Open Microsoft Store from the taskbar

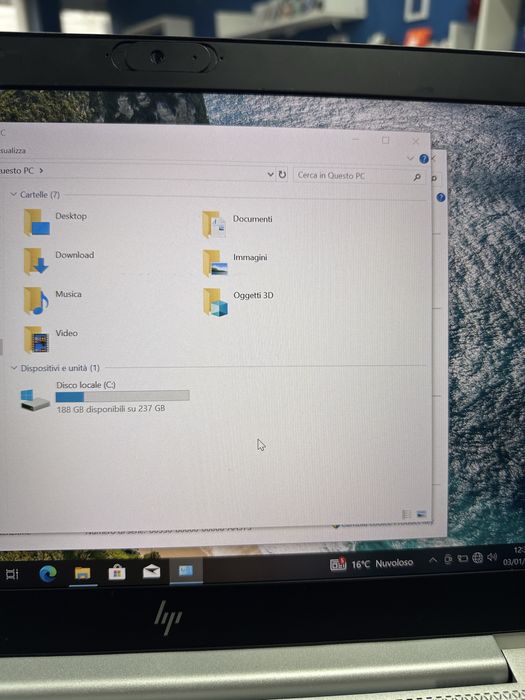tap(117, 572)
